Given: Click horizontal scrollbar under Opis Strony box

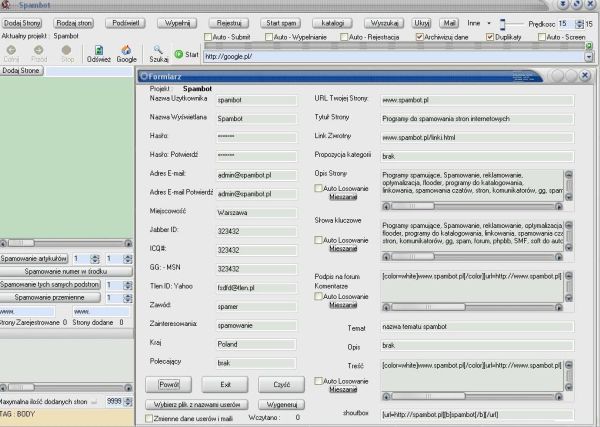Looking at the screenshot, I should coord(472,207).
